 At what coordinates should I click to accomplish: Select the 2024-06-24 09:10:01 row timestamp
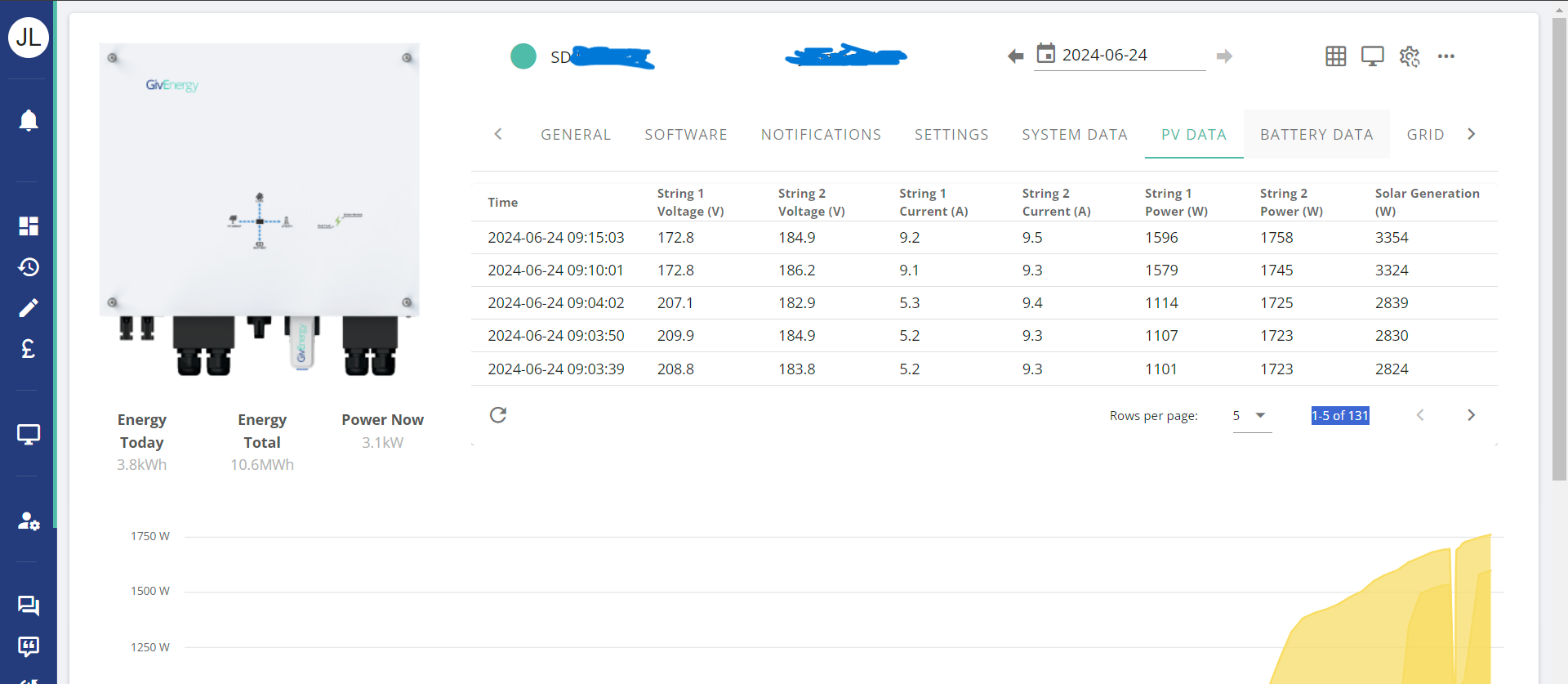point(556,270)
